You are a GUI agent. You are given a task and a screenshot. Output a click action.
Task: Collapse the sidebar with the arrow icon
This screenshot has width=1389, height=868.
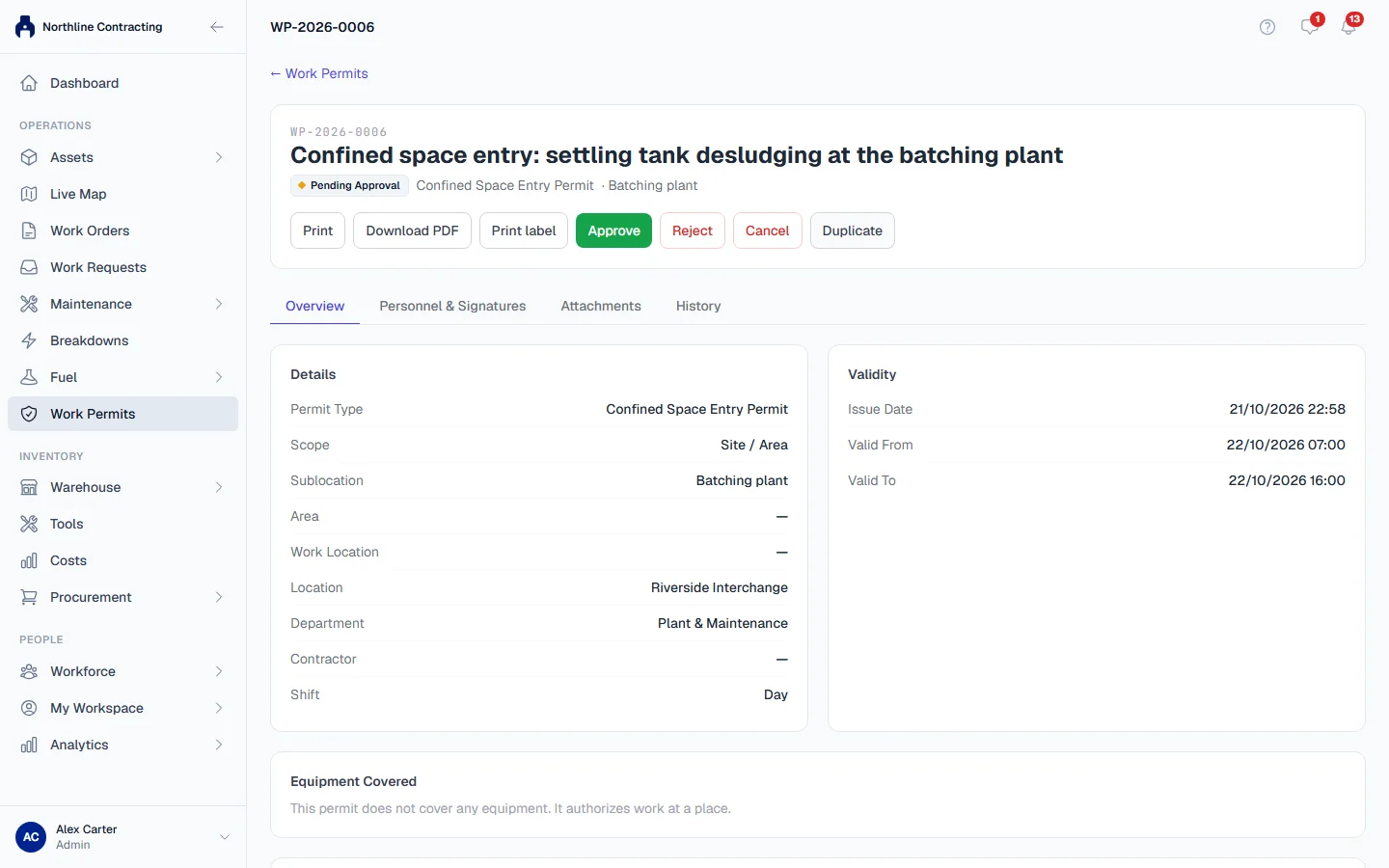point(217,27)
